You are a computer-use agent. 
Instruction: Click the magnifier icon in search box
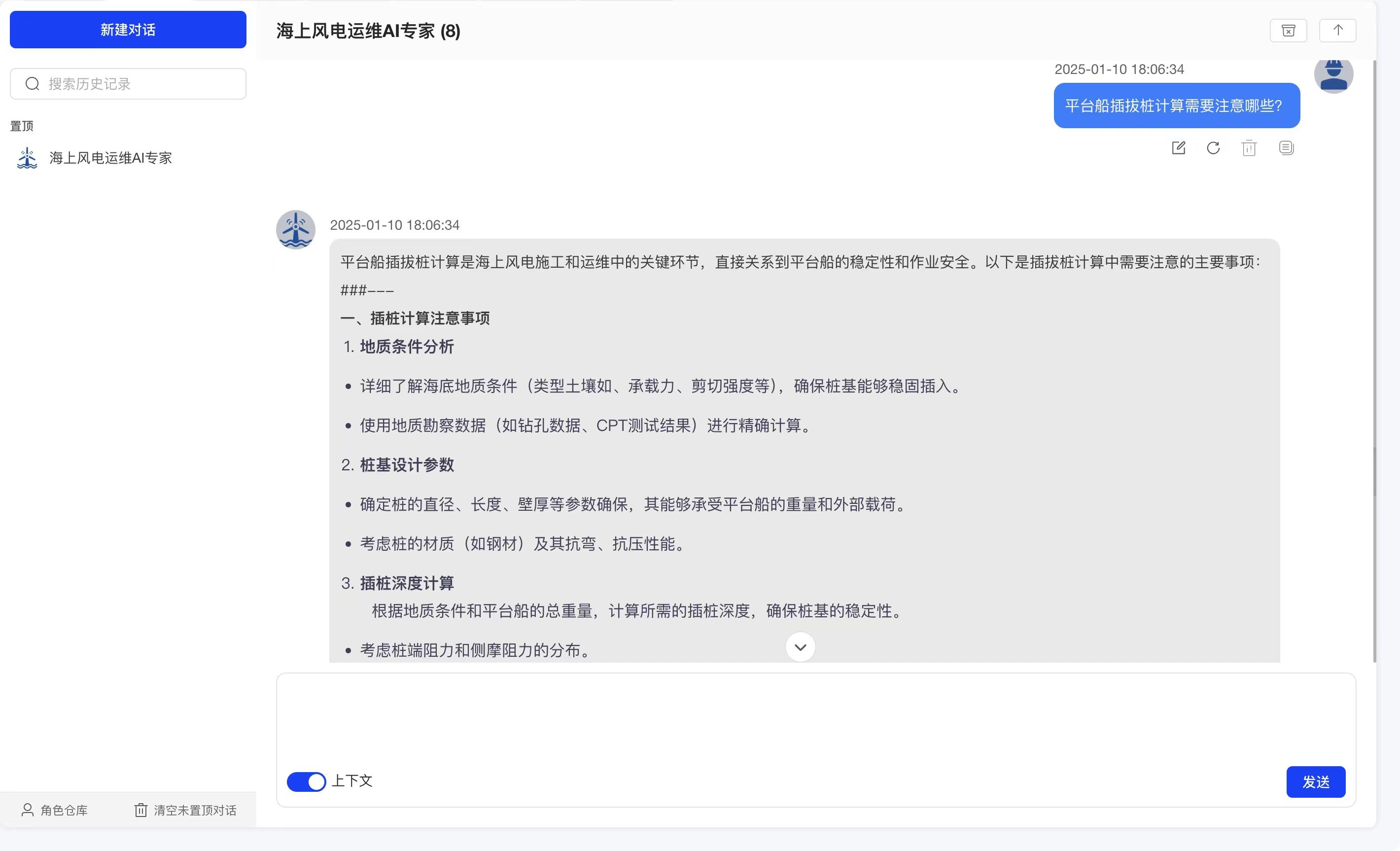33,84
